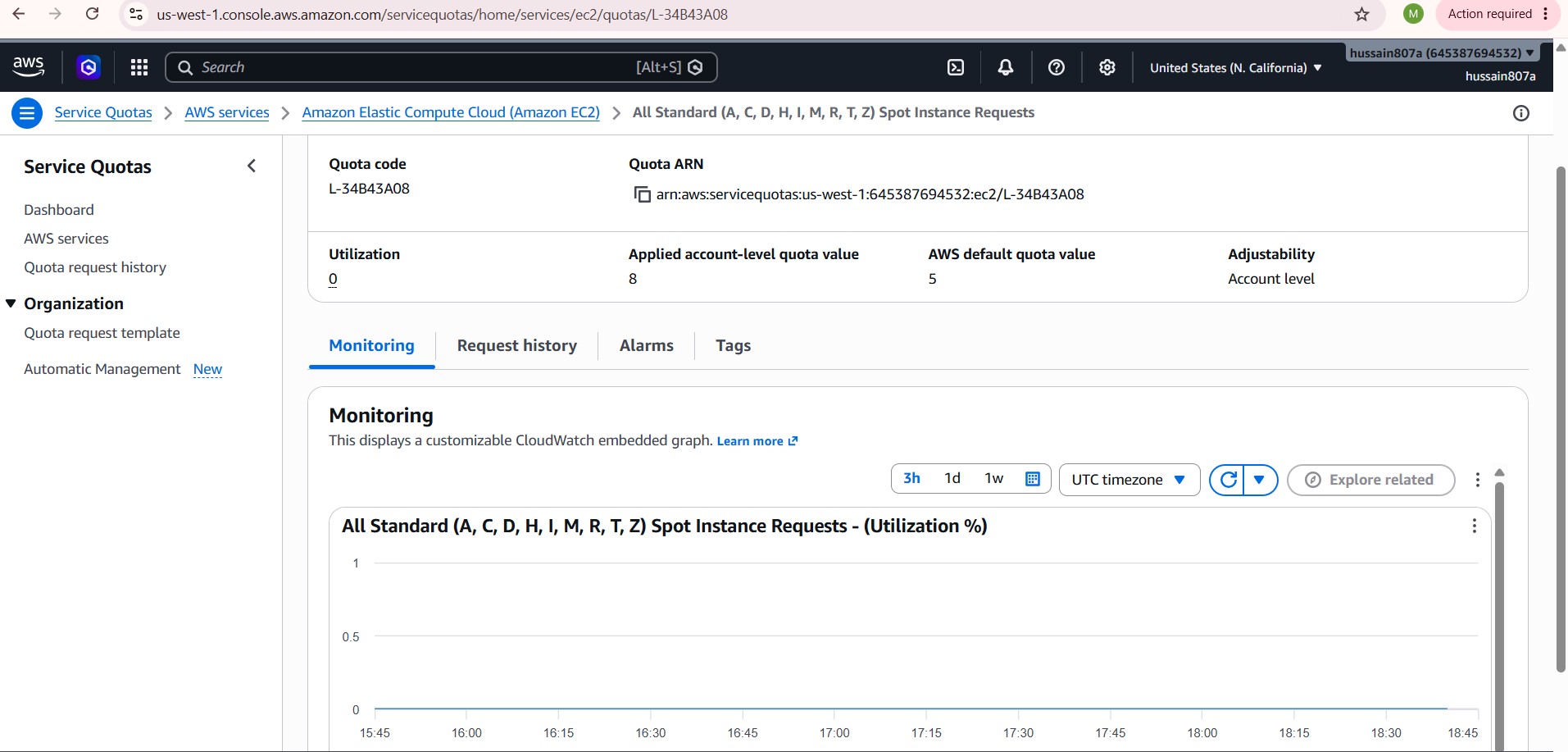Viewport: 1568px width, 752px height.
Task: Focus the AWS console search field
Action: [441, 67]
